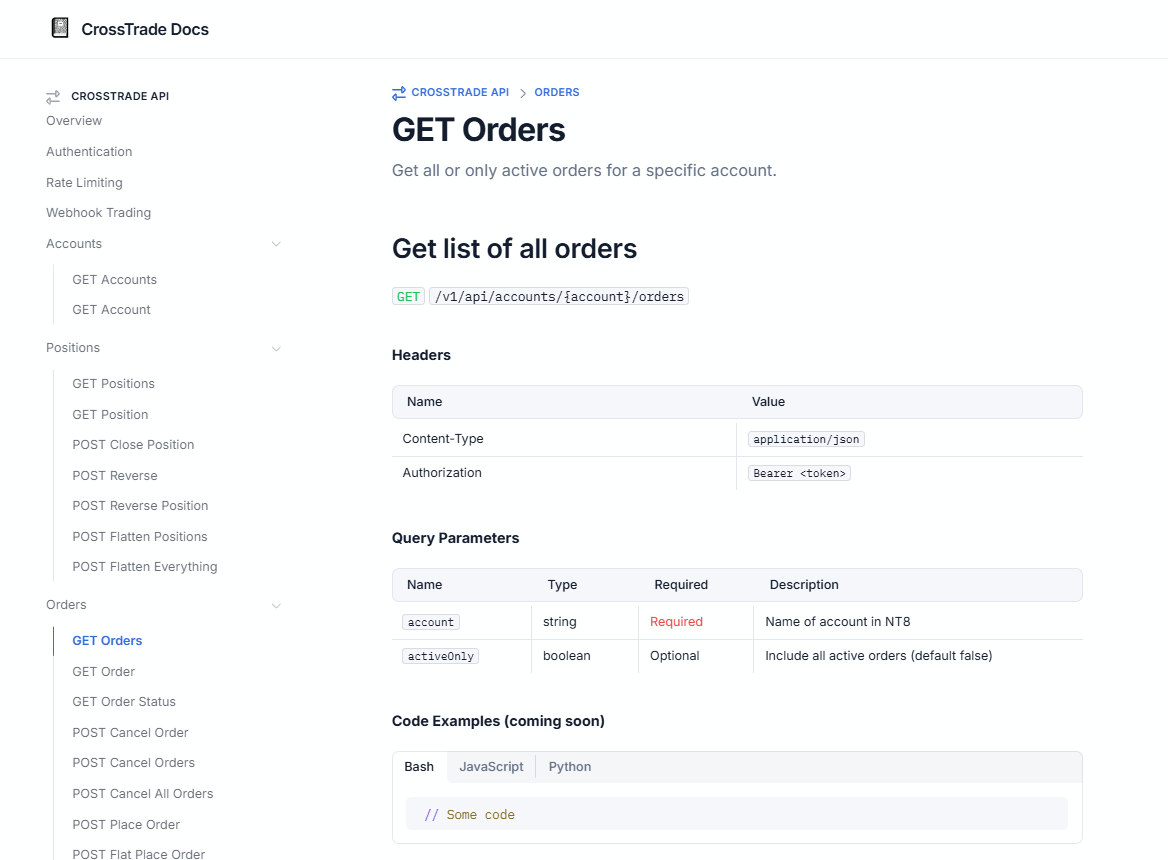Select GET Accounts in sidebar
Viewport: 1168px width, 860px height.
tap(114, 279)
